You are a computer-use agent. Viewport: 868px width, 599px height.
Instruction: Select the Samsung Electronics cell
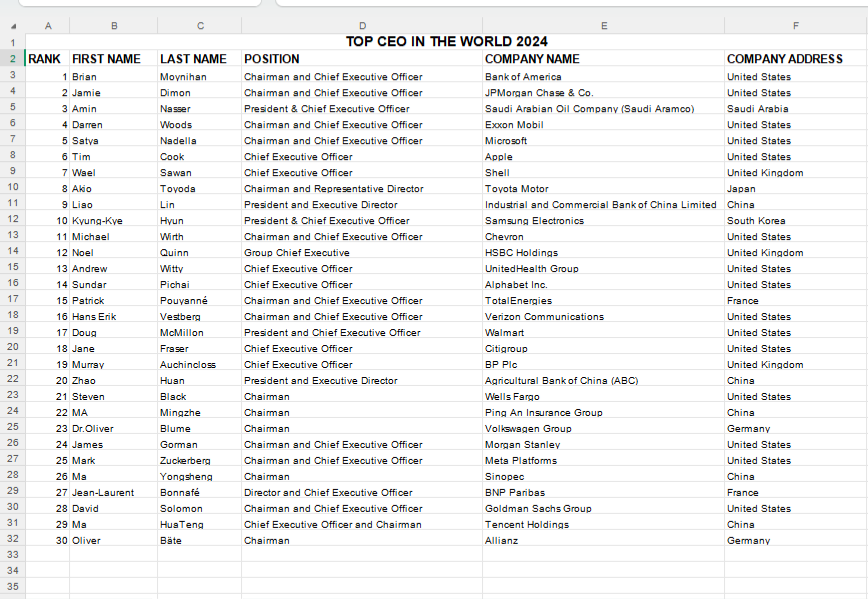[603, 220]
